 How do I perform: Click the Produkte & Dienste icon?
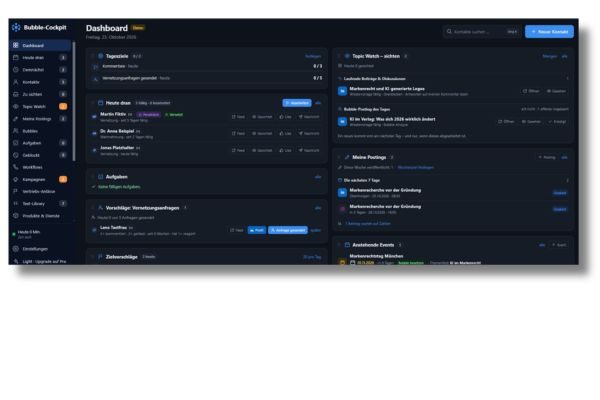tap(16, 216)
